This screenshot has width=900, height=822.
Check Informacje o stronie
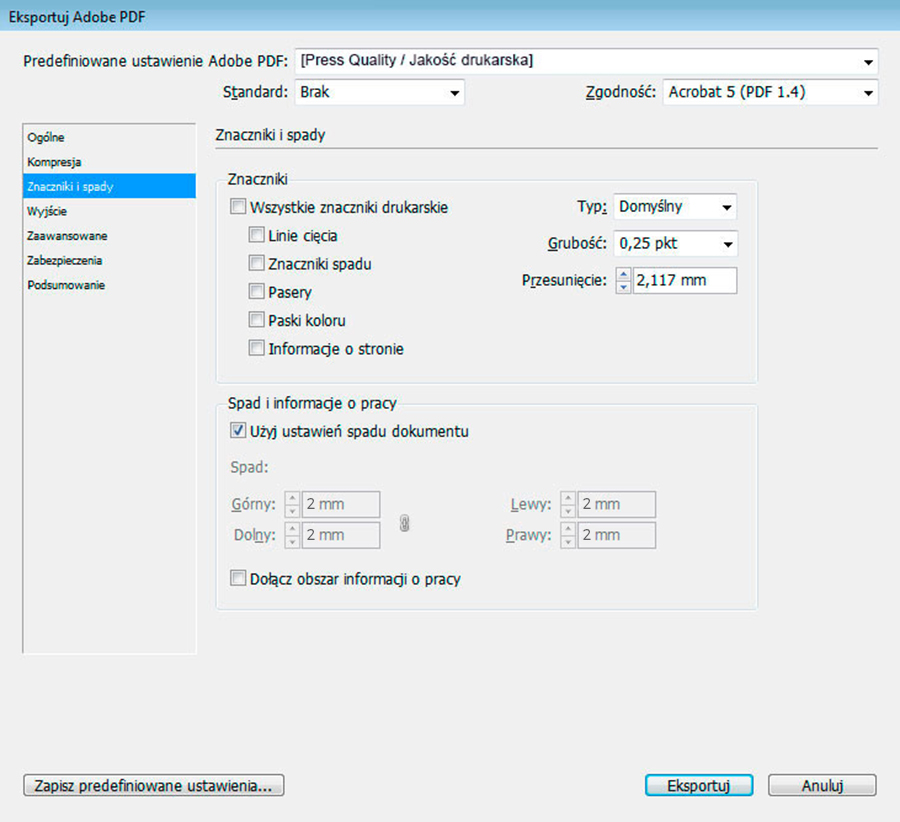pyautogui.click(x=256, y=348)
